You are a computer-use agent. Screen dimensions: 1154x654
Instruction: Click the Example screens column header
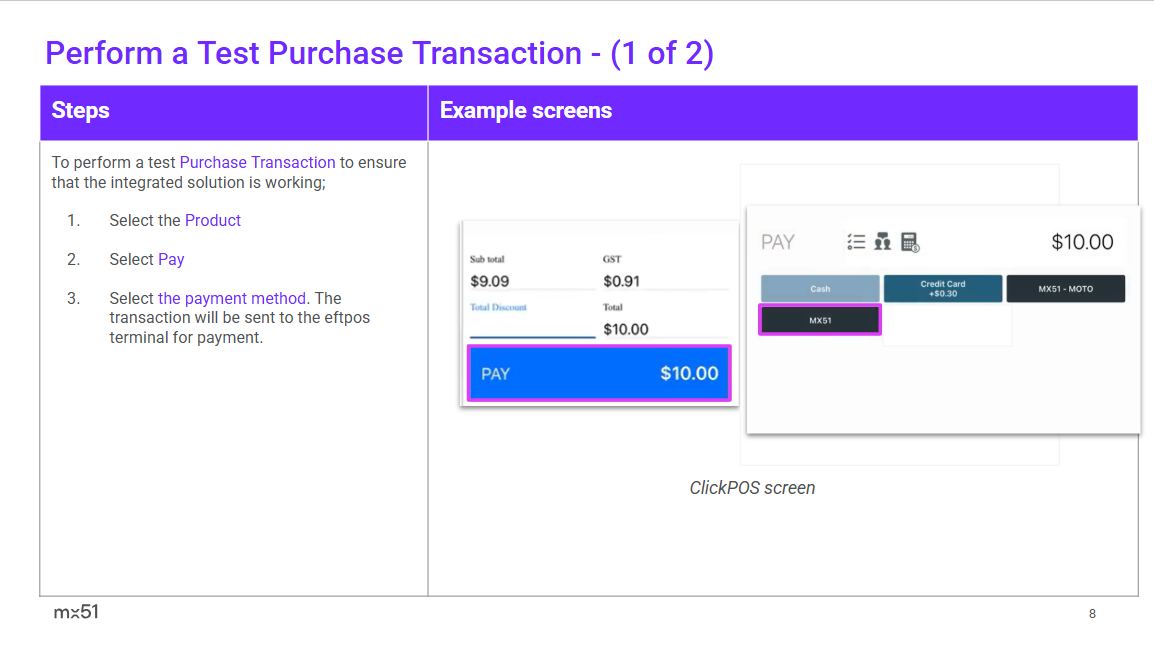pyautogui.click(x=526, y=111)
